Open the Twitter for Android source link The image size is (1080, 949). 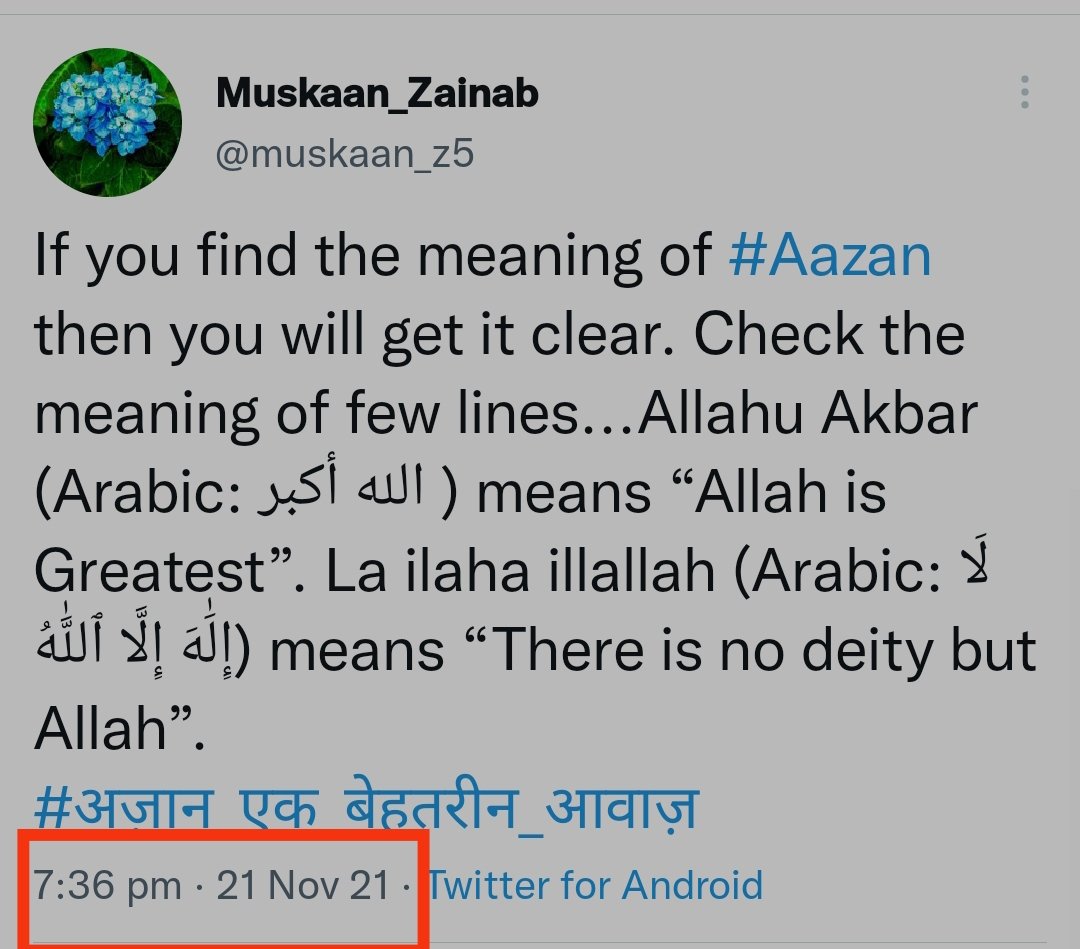(596, 885)
